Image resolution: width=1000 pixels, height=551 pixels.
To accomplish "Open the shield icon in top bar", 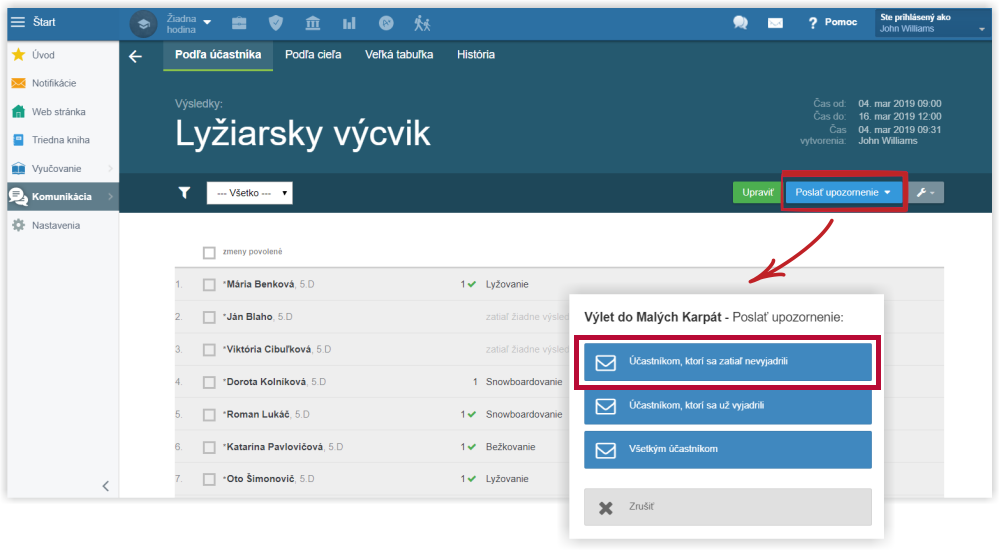I will pos(276,24).
